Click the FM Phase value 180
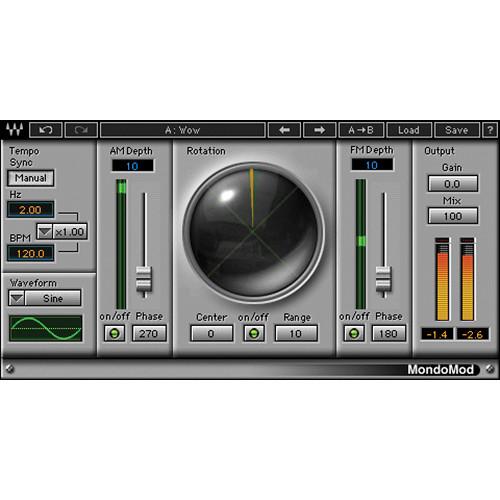The image size is (500, 500). (x=389, y=333)
